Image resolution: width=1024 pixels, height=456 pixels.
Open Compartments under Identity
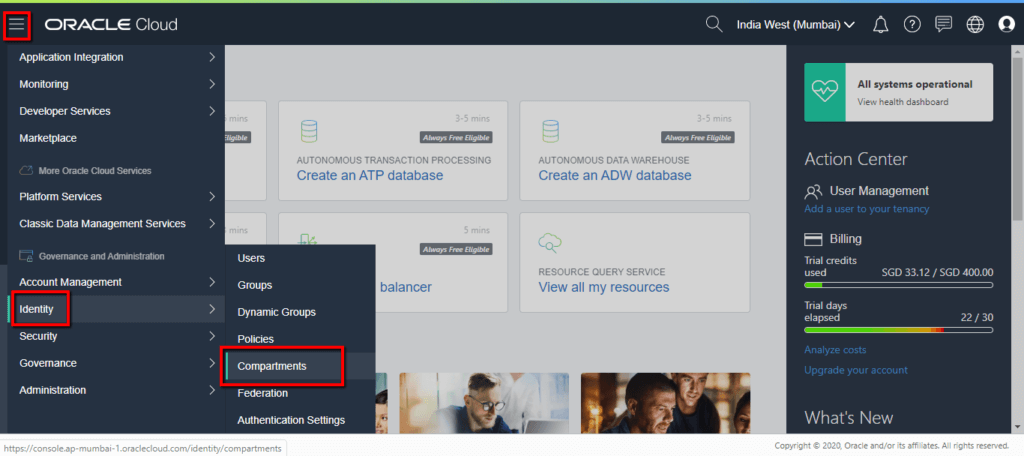(x=300, y=366)
